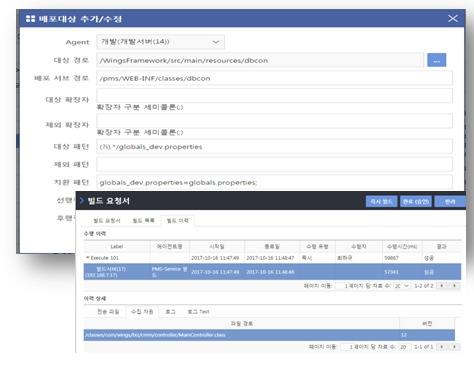Viewport: 474px width, 376px height.
Task: Click the 치환 패턴 field with globals.properties
Action: pos(274,182)
